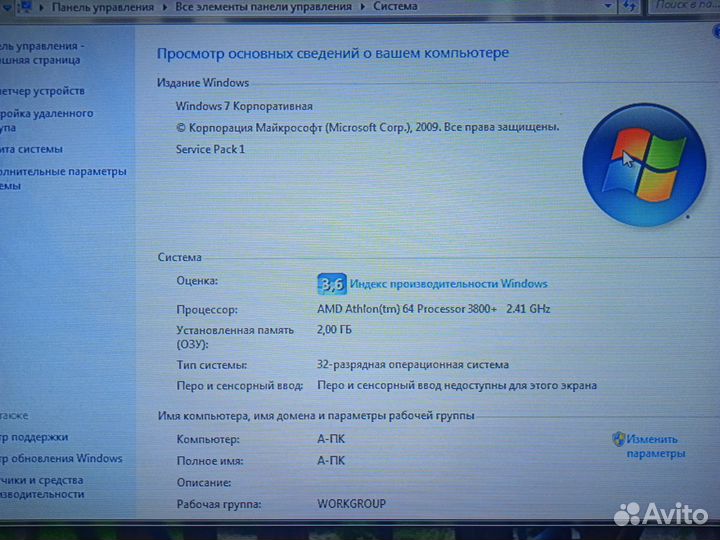The height and width of the screenshot is (540, 720).
Task: Click the Control Panel search field
Action: click(x=684, y=6)
